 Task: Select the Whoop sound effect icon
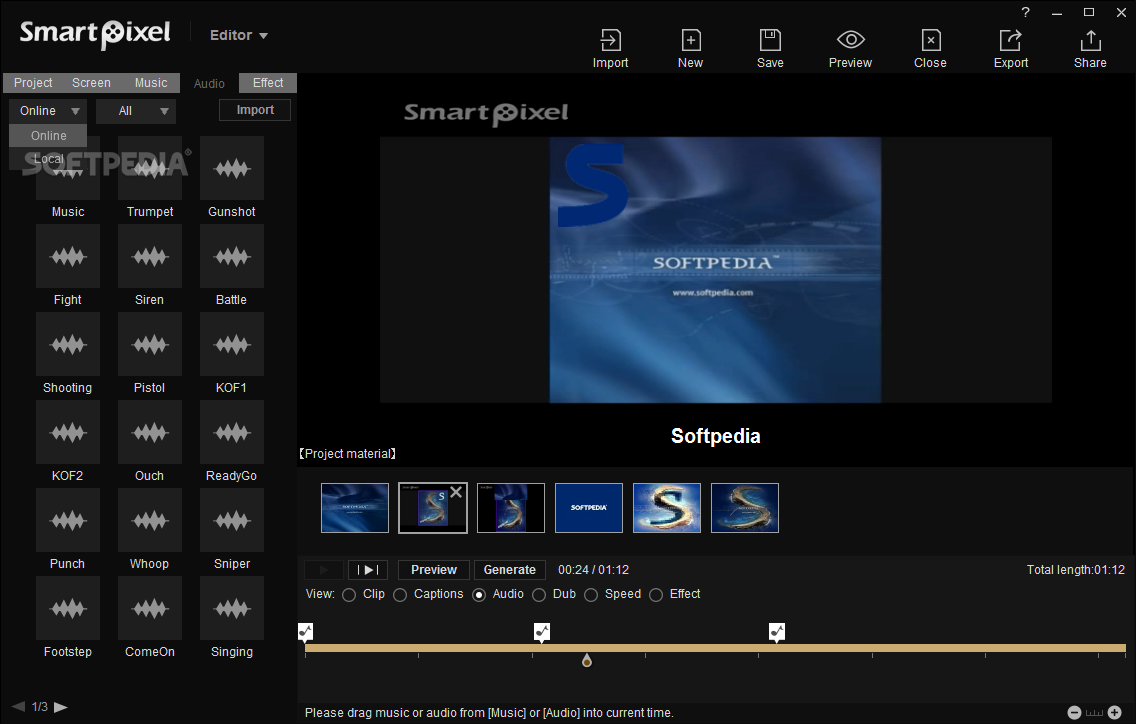(x=150, y=520)
